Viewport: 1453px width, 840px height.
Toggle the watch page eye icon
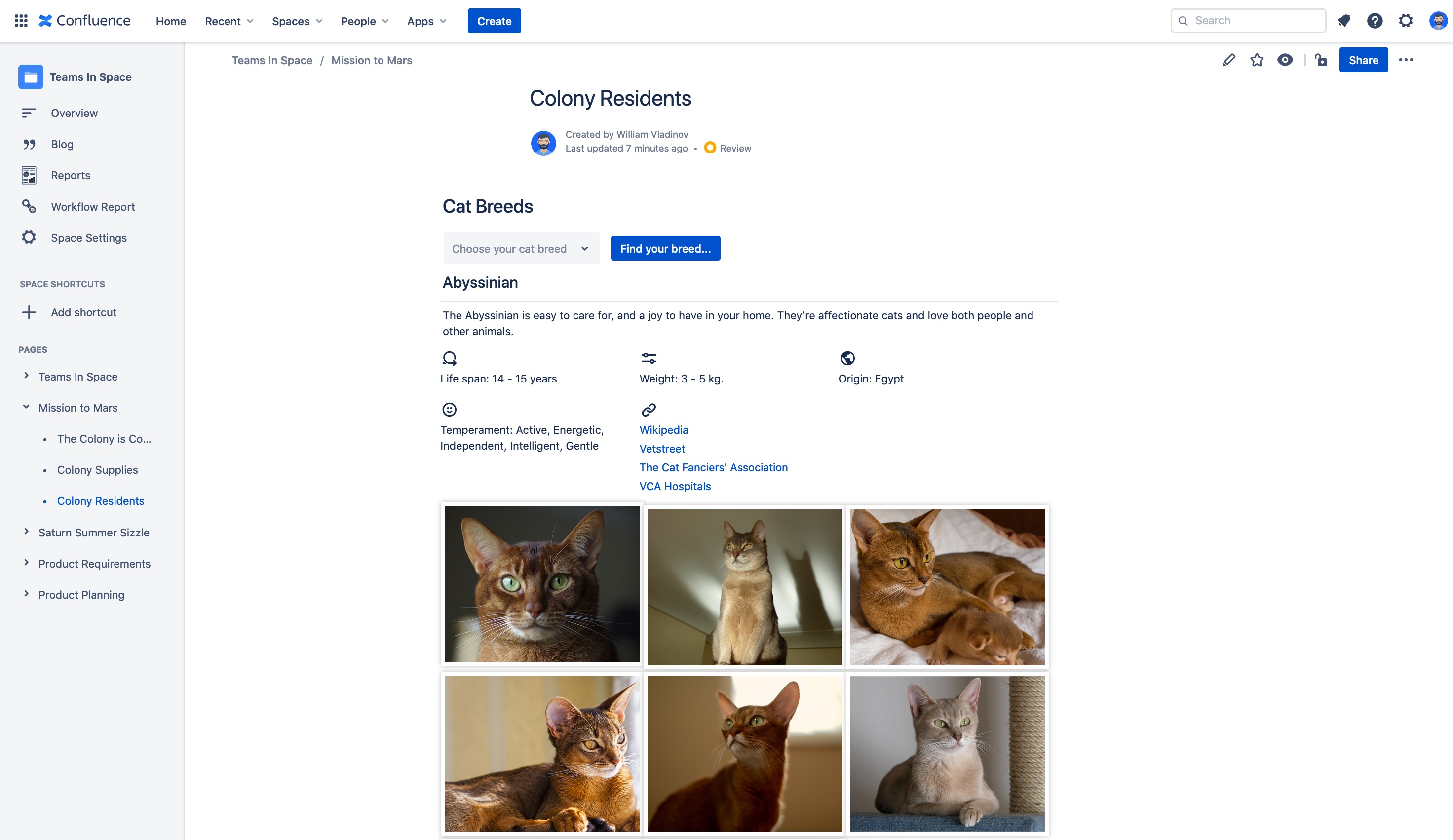[1284, 60]
